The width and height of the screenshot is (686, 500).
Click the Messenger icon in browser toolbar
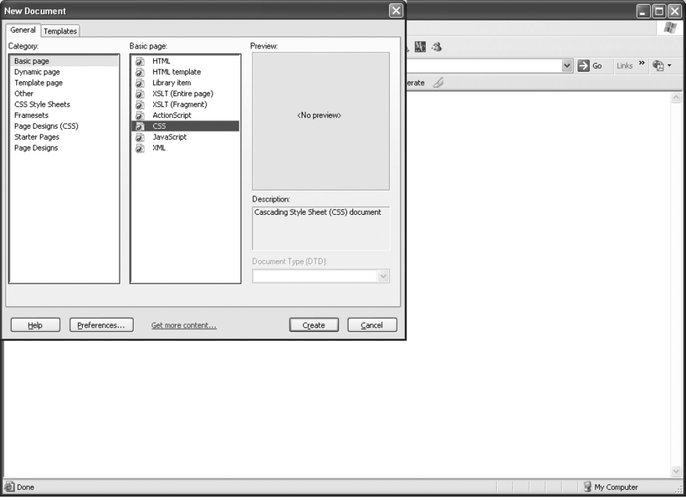437,47
